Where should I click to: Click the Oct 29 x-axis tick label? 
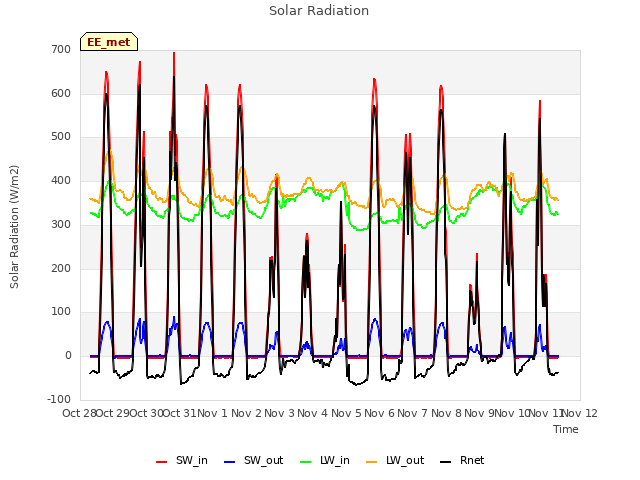[113, 413]
